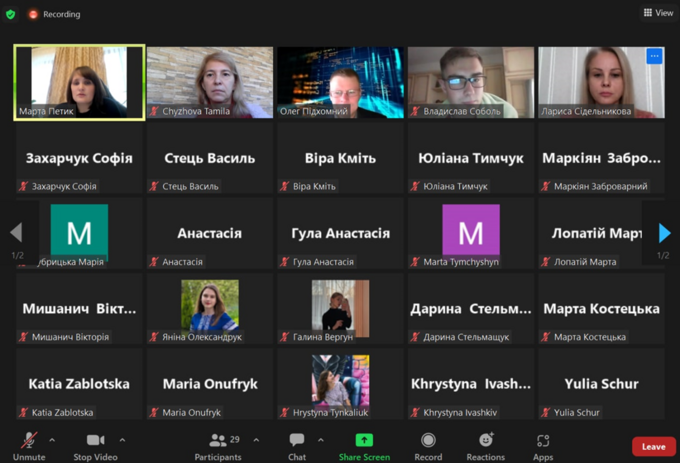680x463 pixels.
Task: Click the Мишанич Вікторія name label
Action: pos(70,337)
